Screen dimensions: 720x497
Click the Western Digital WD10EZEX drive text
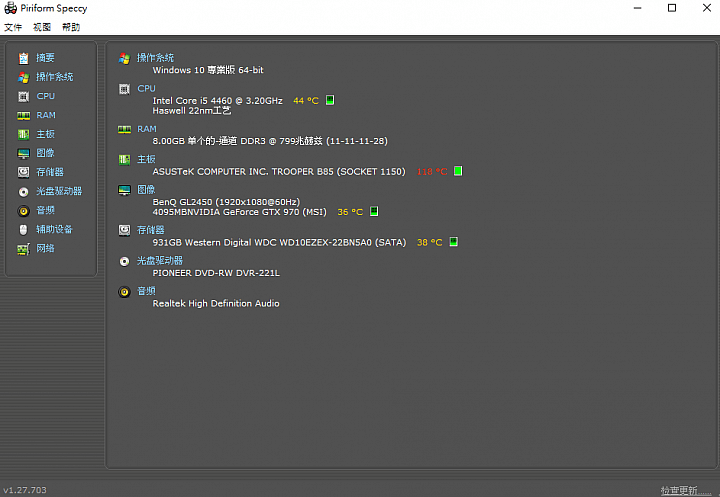click(279, 242)
